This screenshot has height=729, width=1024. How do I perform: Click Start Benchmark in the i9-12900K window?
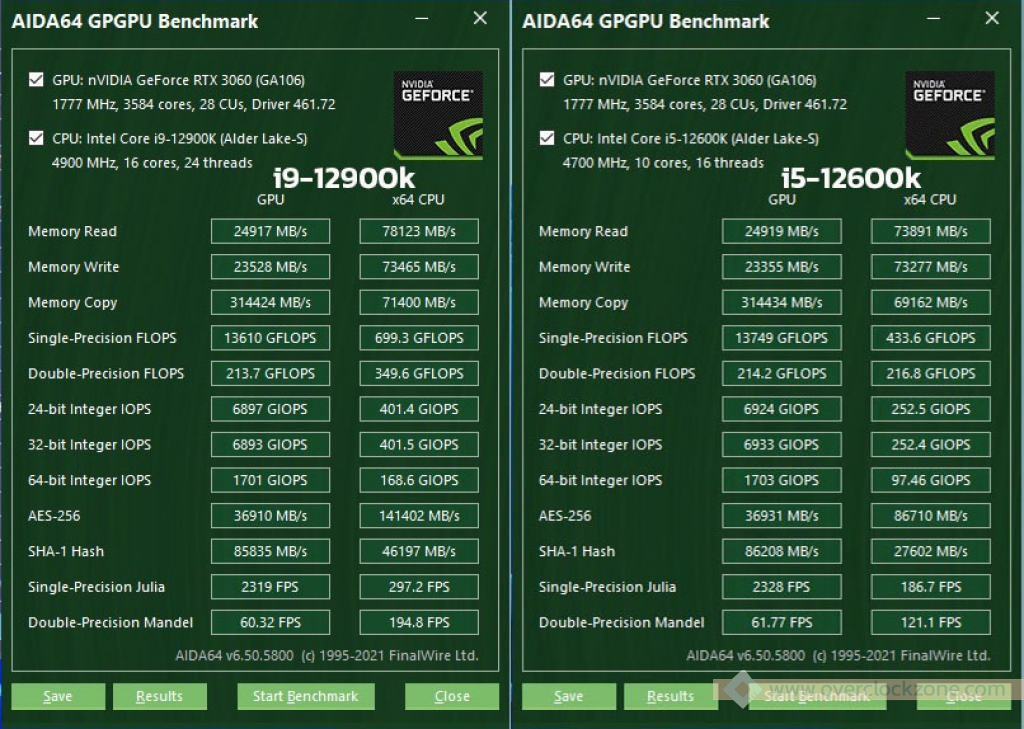click(x=306, y=696)
